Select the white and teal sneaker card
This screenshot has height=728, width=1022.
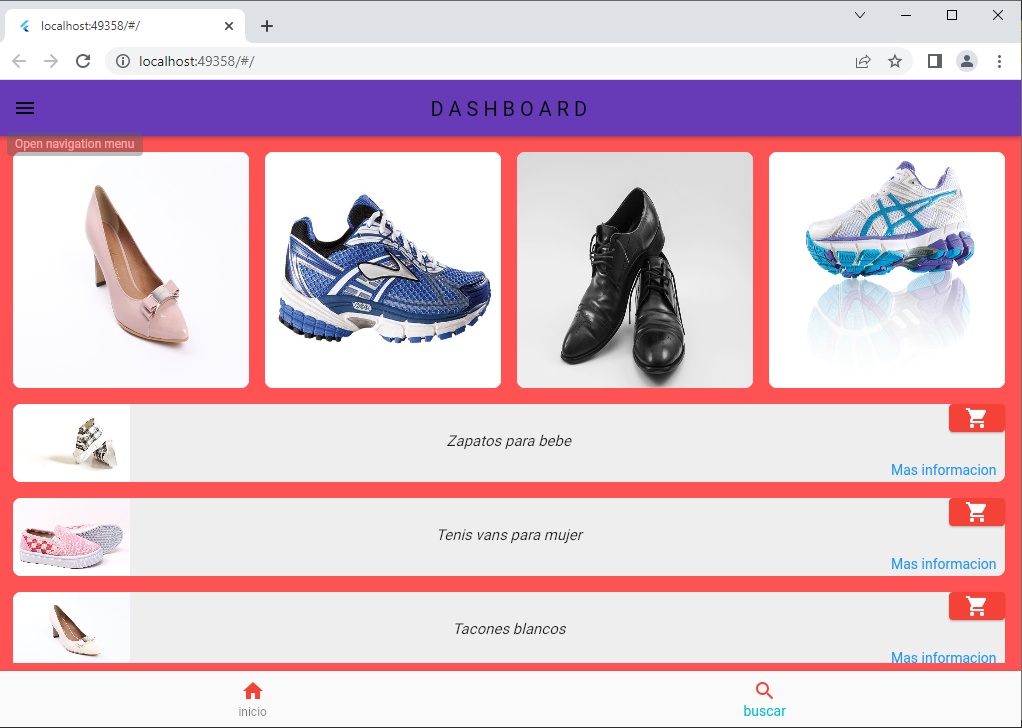886,270
